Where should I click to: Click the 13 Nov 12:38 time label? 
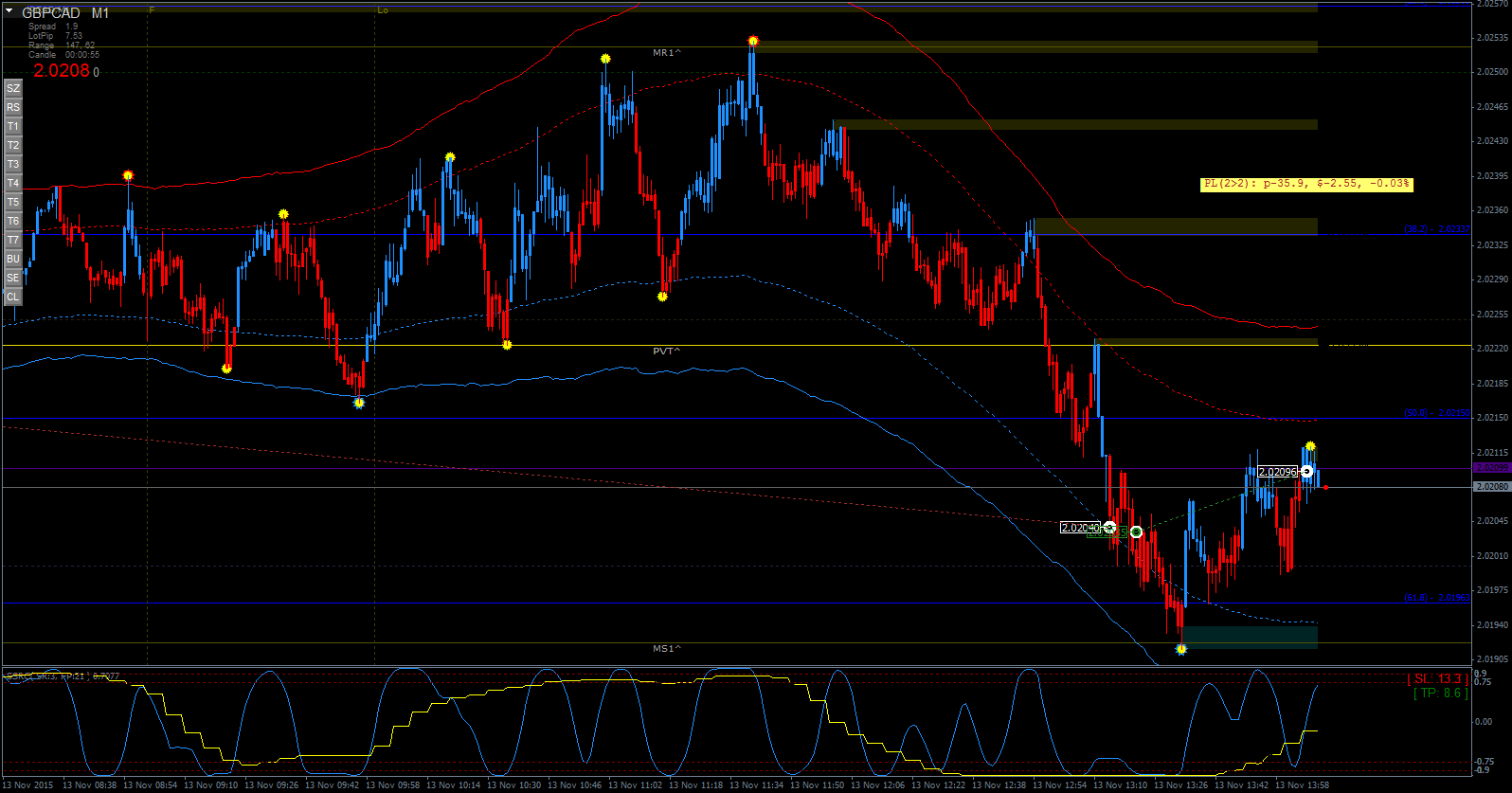click(x=999, y=784)
